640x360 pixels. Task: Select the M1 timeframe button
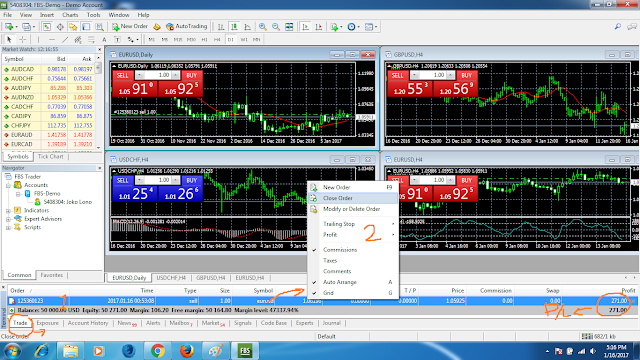click(151, 40)
